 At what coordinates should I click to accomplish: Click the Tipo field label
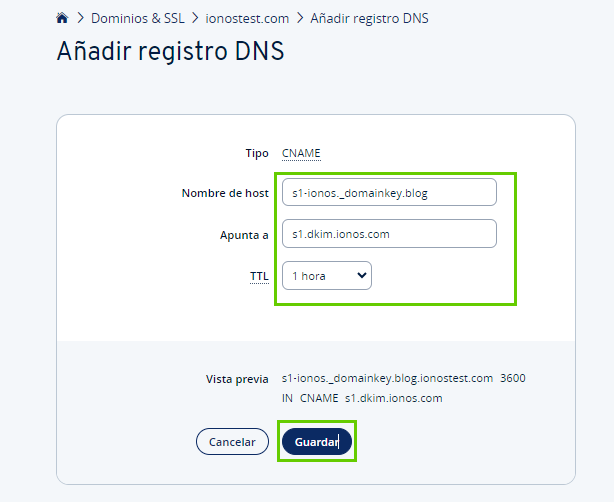pyautogui.click(x=257, y=153)
